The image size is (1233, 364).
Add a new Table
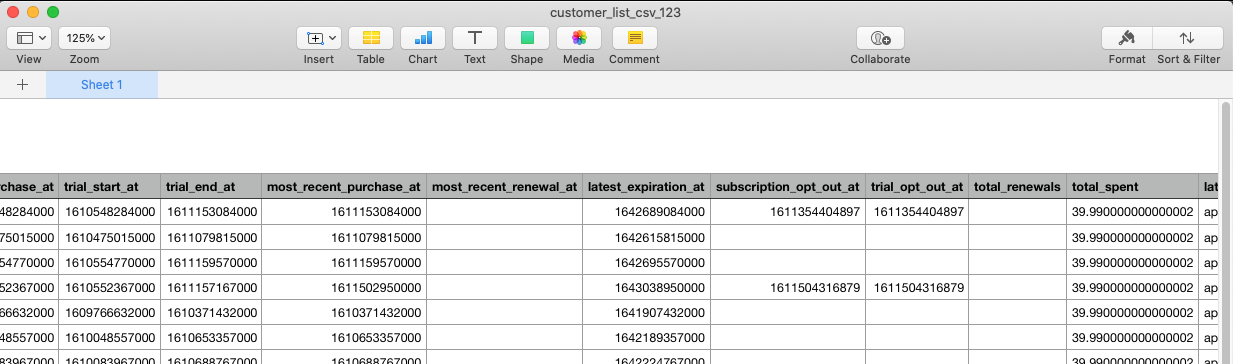[x=371, y=38]
